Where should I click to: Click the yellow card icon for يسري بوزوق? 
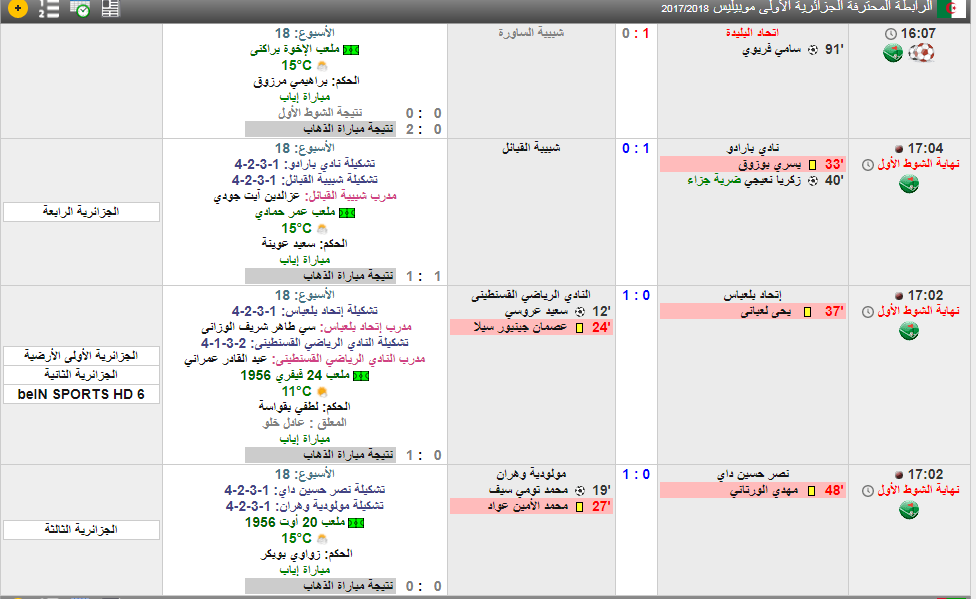[812, 165]
